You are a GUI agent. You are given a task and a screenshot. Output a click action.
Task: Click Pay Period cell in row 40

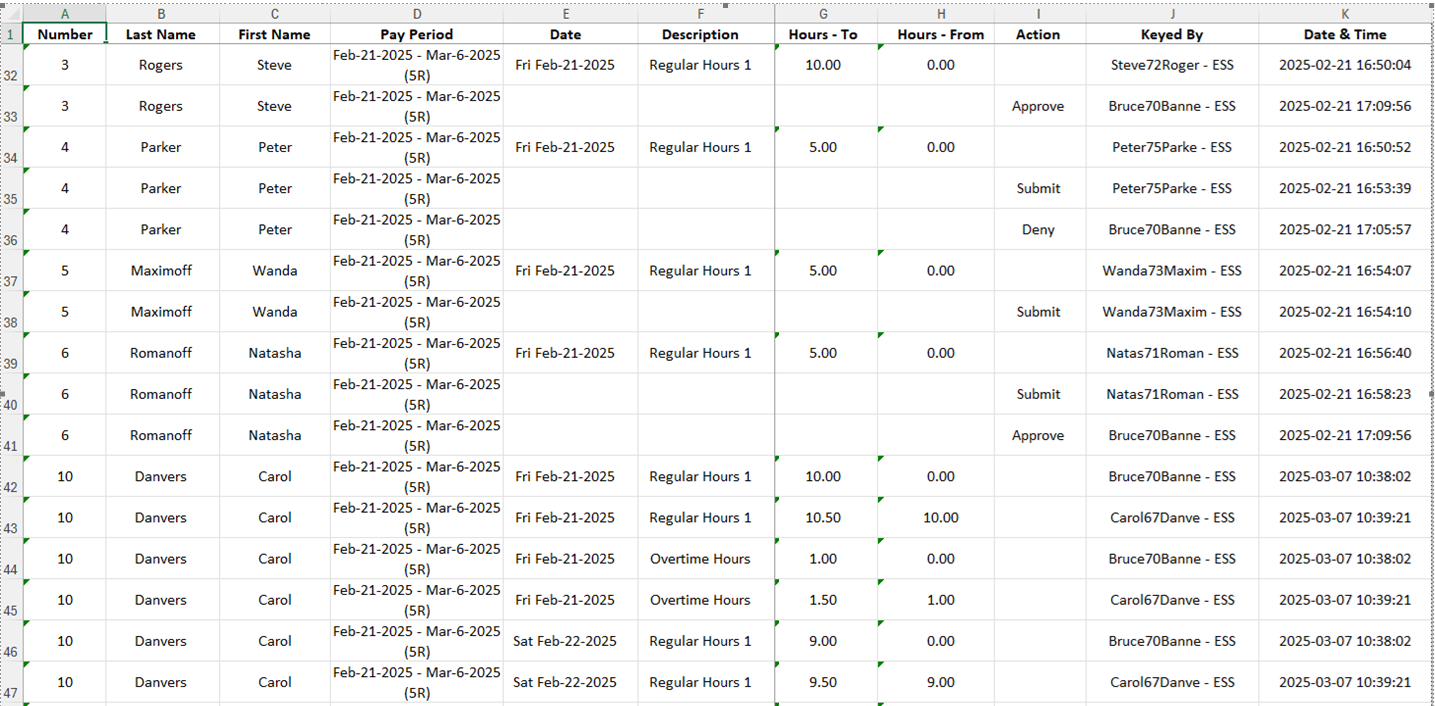(417, 394)
